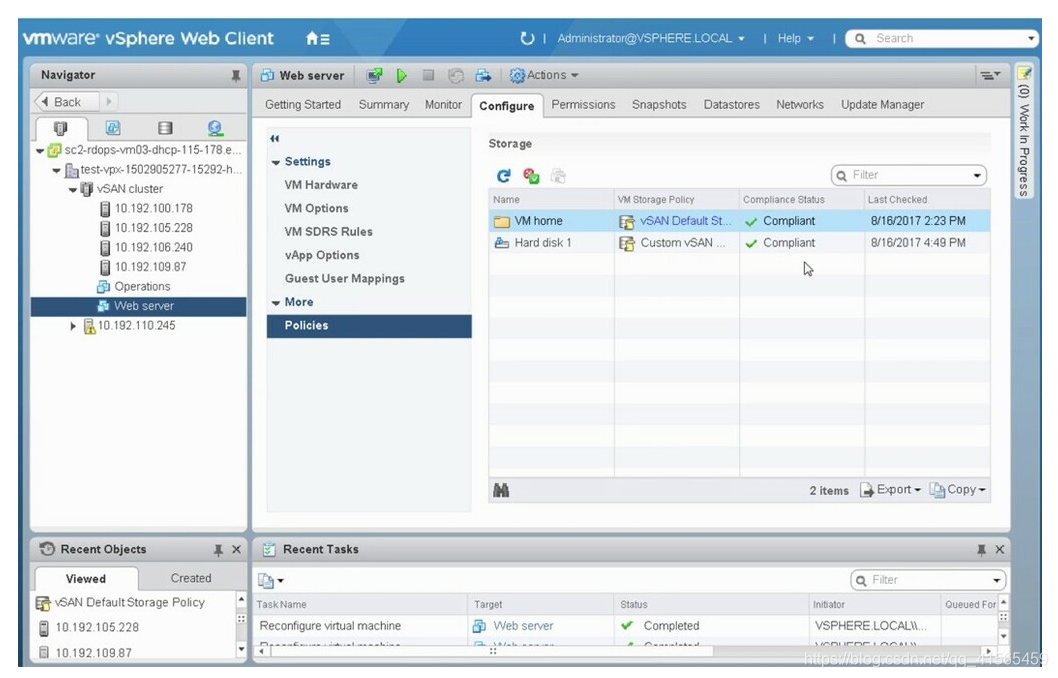The height and width of the screenshot is (678, 1058).
Task: Switch to the Summary tab
Action: coord(383,105)
